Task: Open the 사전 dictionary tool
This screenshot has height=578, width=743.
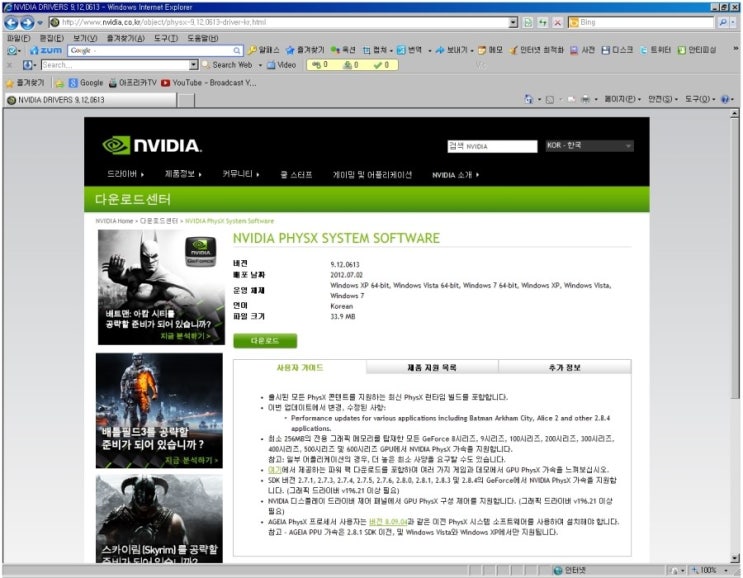Action: tap(582, 50)
